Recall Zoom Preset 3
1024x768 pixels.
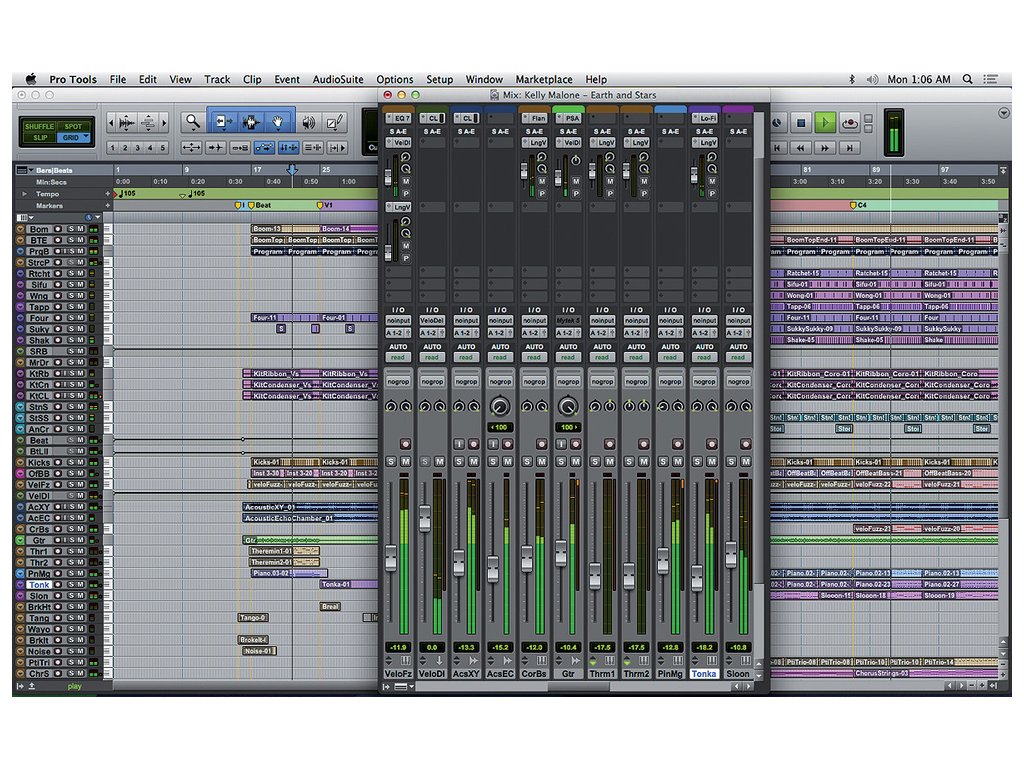coord(137,148)
